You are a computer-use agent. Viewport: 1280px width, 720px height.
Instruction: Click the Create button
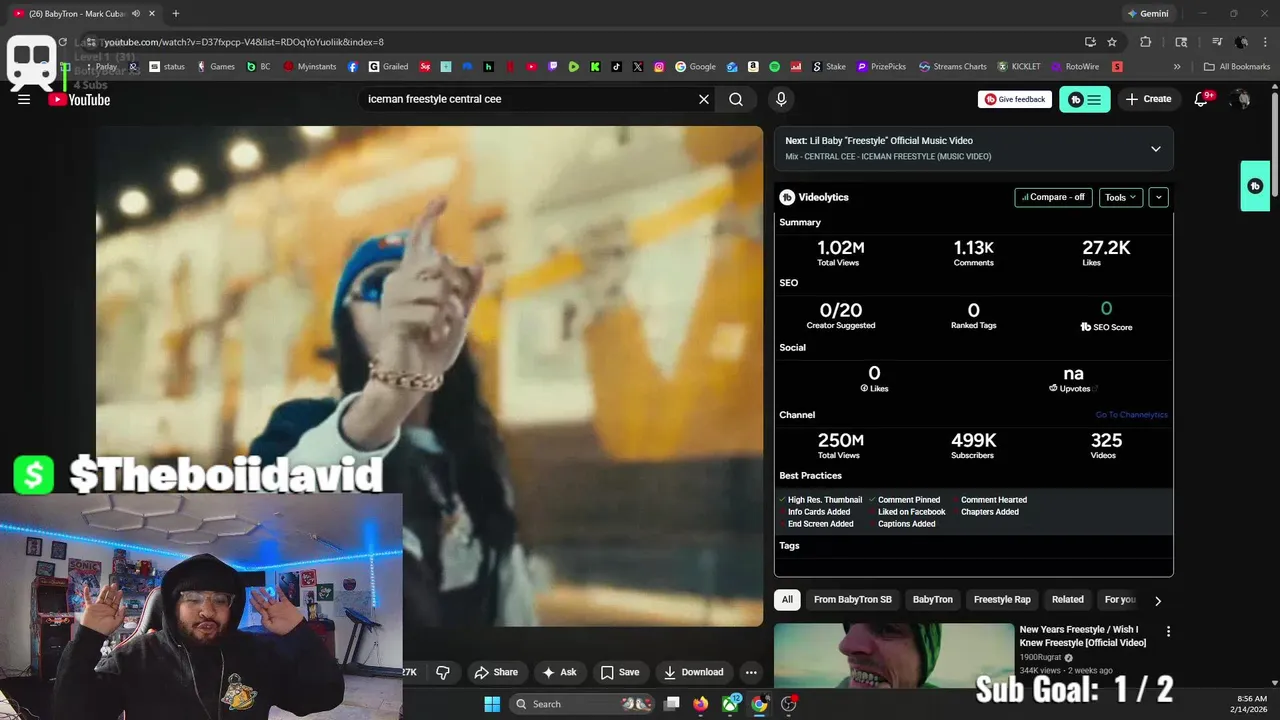point(1148,99)
